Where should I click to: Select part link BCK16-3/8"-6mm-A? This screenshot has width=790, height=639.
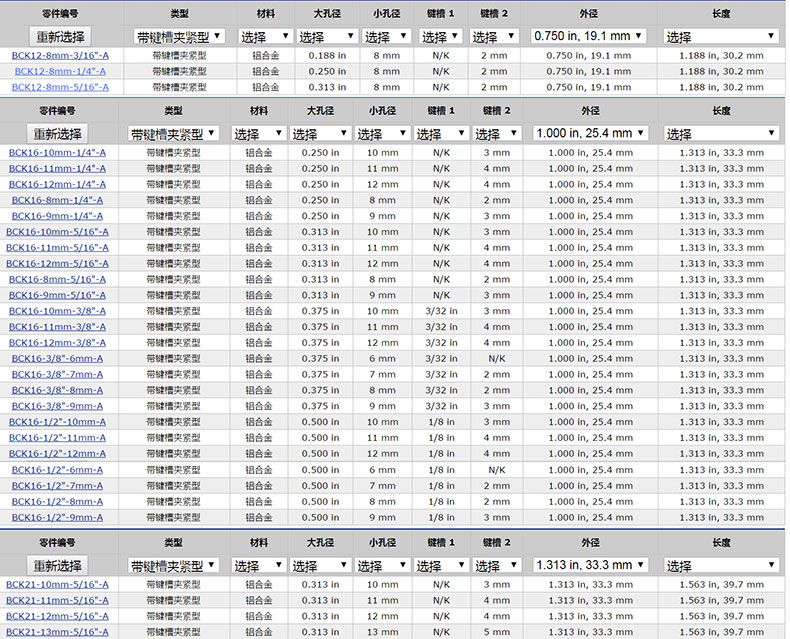coord(57,359)
